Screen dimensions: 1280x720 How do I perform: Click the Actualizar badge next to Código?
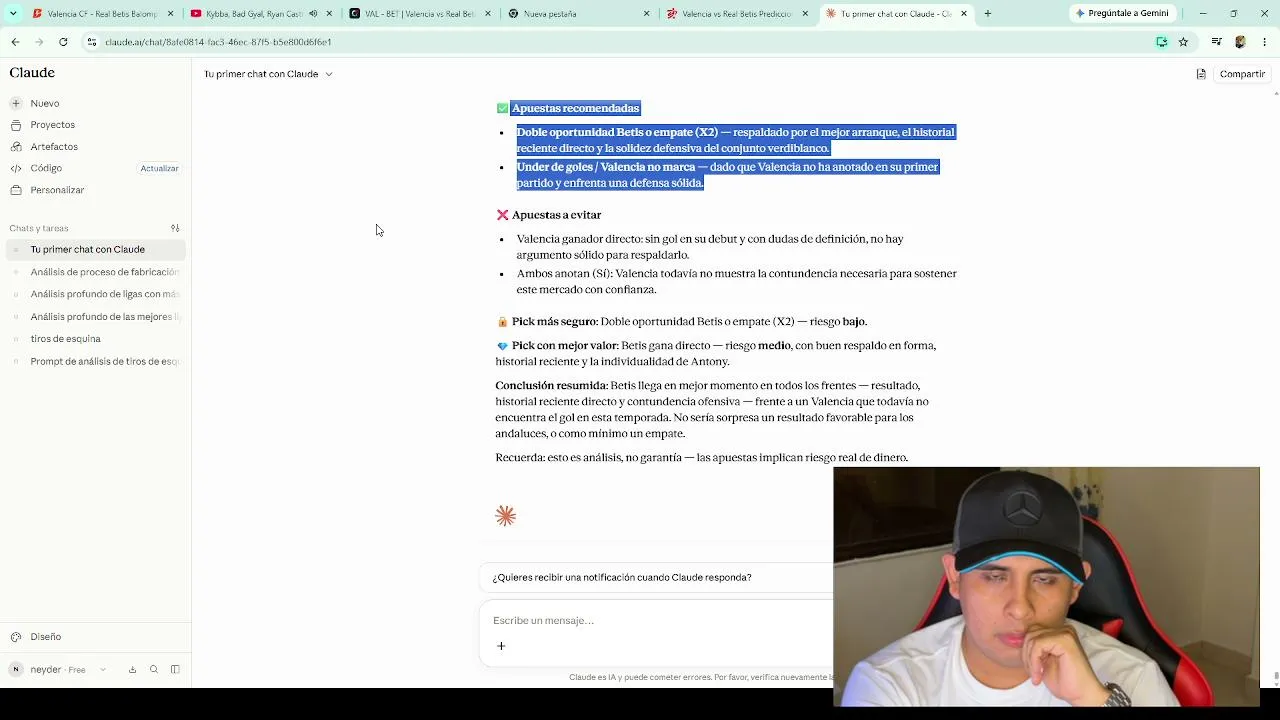coord(159,168)
